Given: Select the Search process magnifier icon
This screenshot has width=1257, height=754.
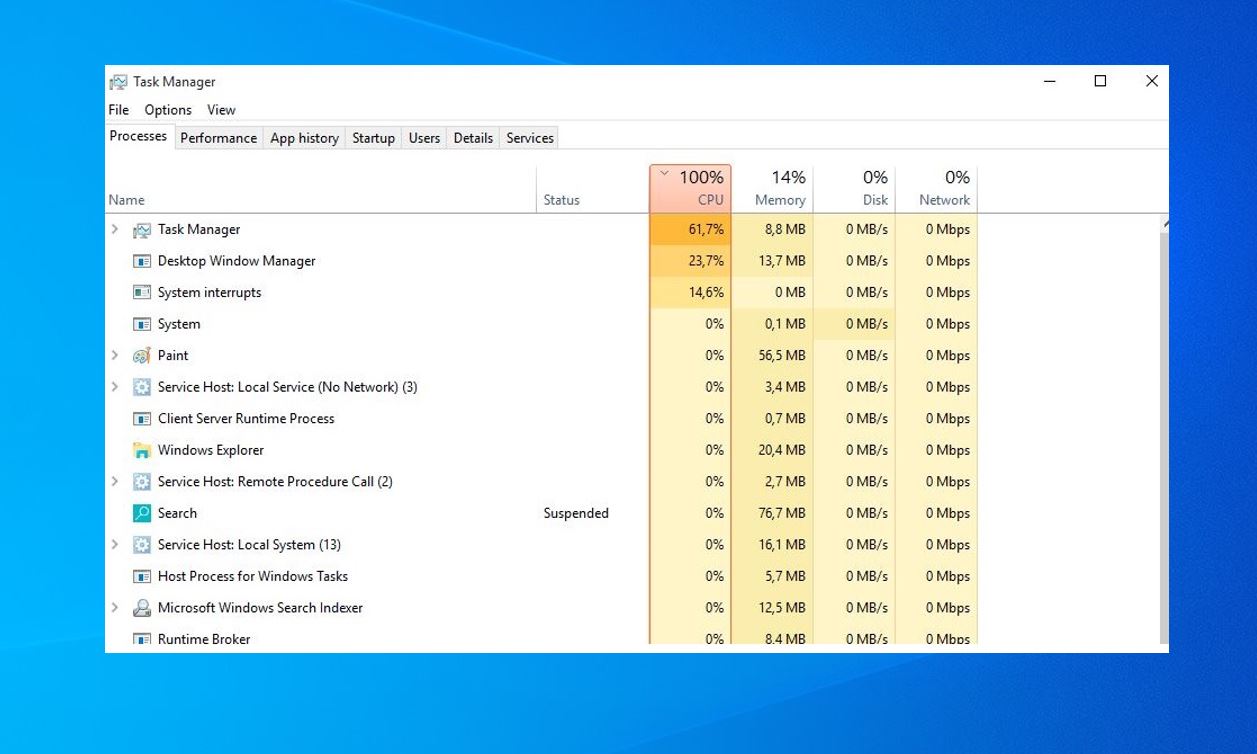Looking at the screenshot, I should pos(141,513).
